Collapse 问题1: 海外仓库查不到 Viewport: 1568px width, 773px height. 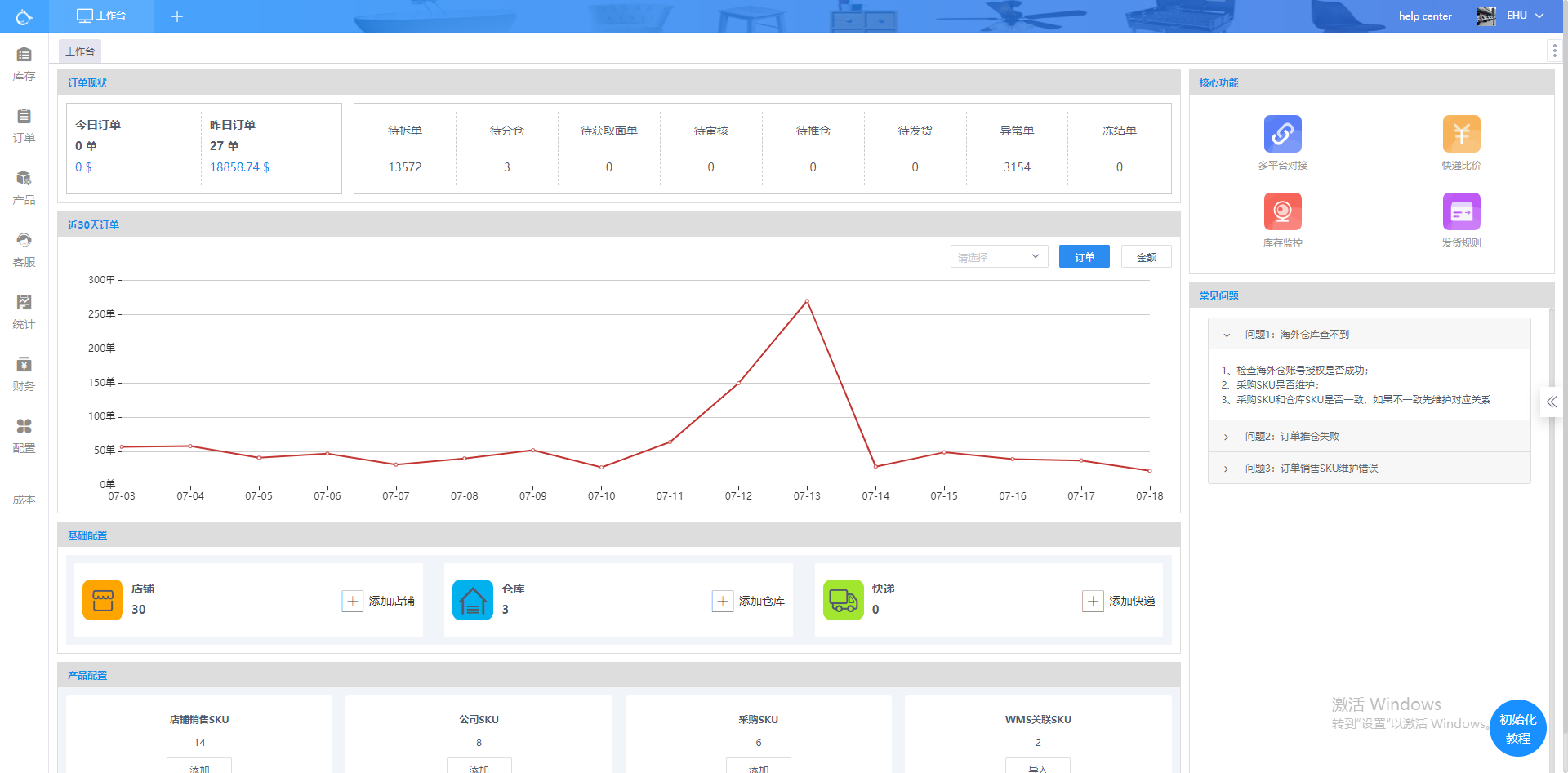pos(1369,334)
